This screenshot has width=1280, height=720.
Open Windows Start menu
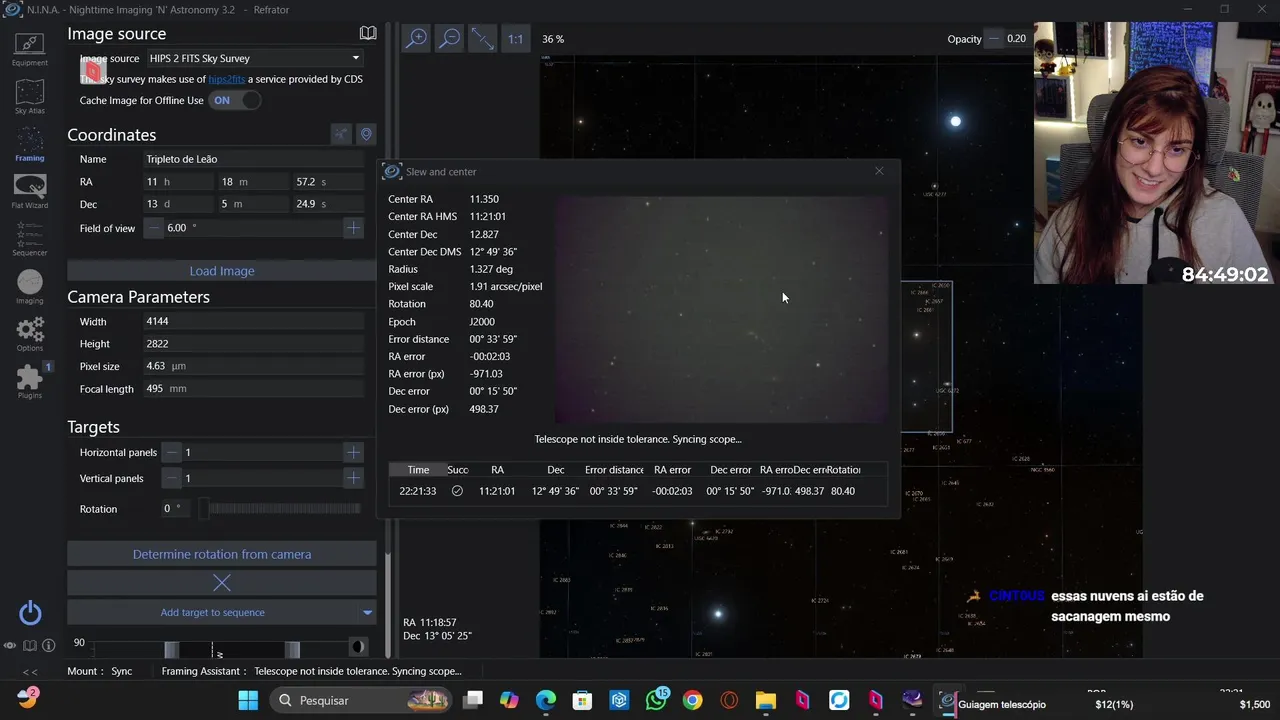(248, 700)
